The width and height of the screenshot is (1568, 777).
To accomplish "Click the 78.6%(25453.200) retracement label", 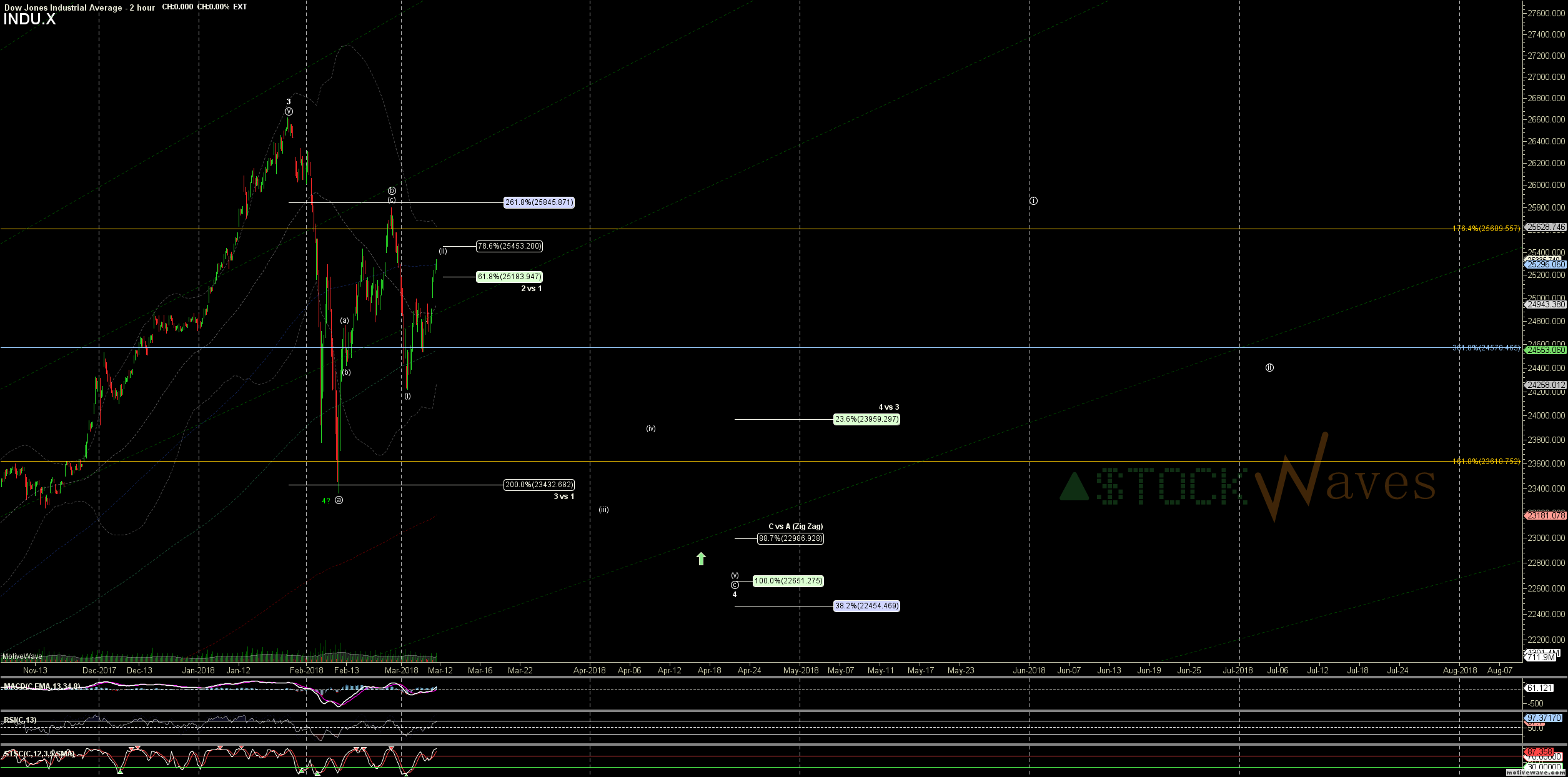I will 510,246.
